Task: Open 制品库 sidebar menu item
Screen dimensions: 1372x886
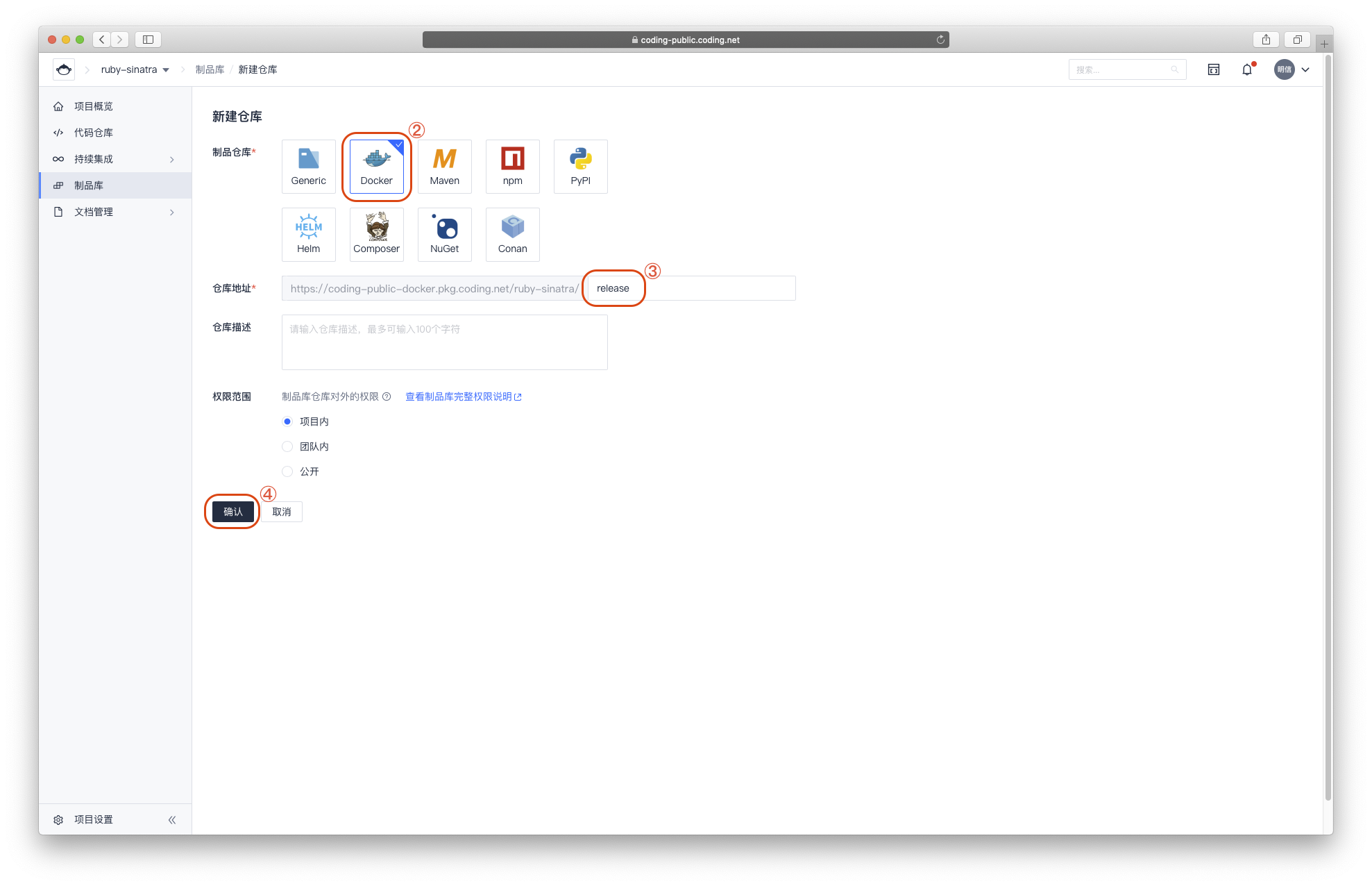Action: tap(89, 185)
